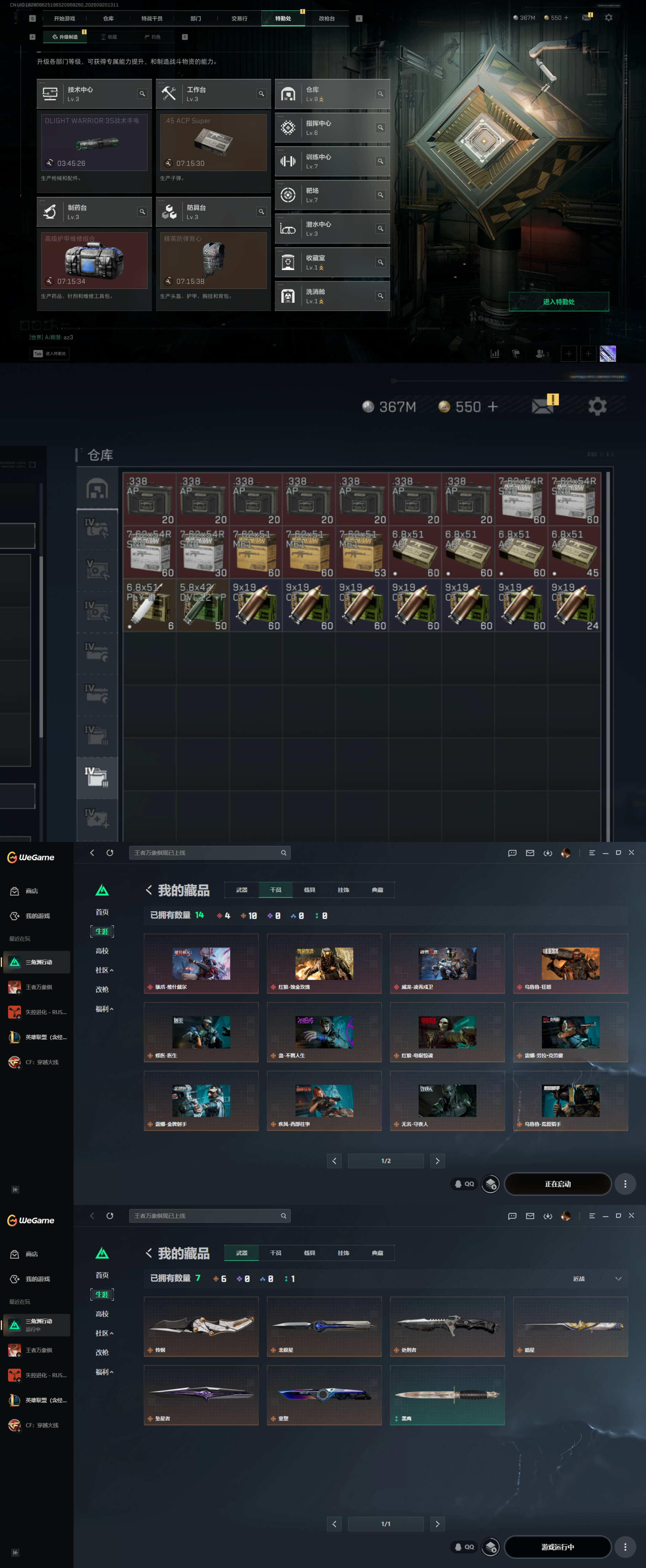Screen dimensions: 646x1568
Task: Open the 黑鹰 knife card
Action: [x=448, y=1395]
